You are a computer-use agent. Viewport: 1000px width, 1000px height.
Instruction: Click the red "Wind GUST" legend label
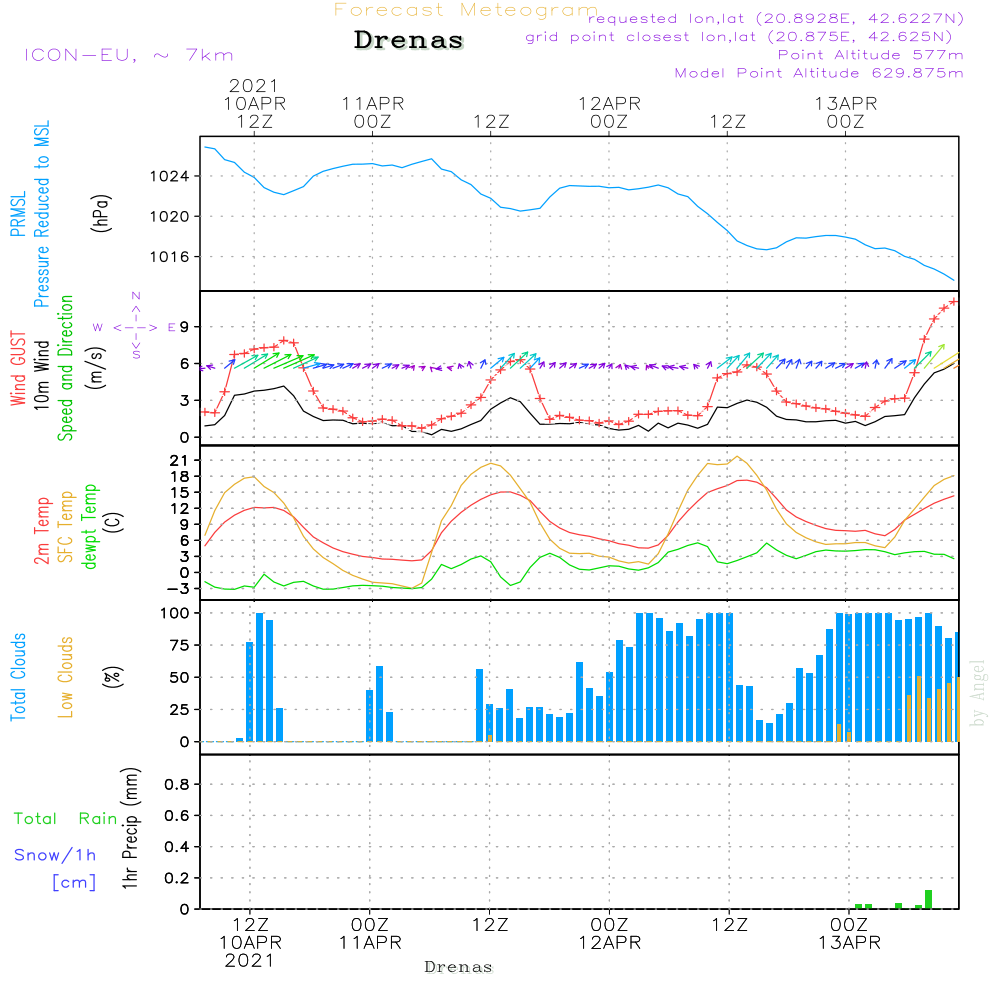18,368
